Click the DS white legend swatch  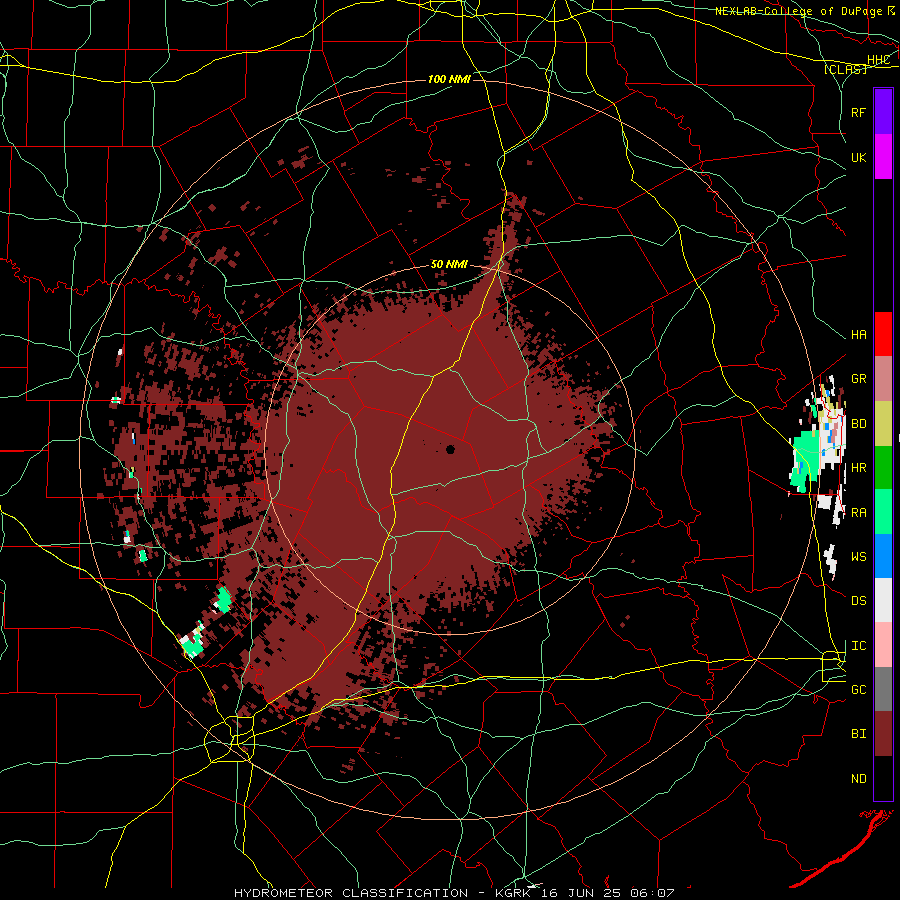click(x=883, y=600)
